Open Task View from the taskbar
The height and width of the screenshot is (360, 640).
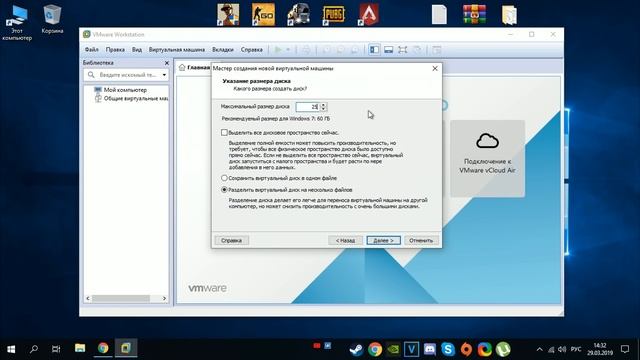(x=56, y=349)
